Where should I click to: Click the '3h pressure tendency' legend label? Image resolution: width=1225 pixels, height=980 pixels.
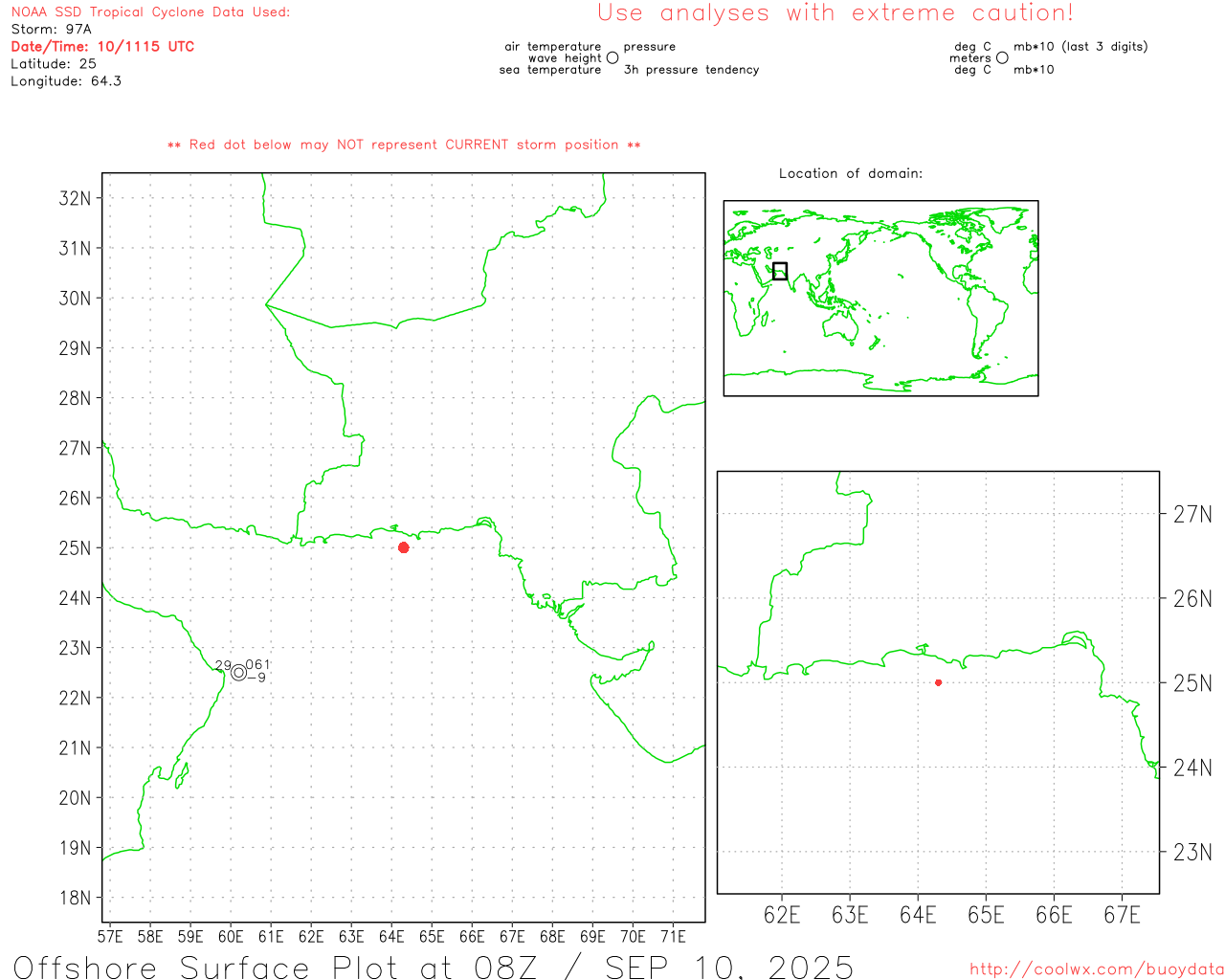click(x=691, y=69)
